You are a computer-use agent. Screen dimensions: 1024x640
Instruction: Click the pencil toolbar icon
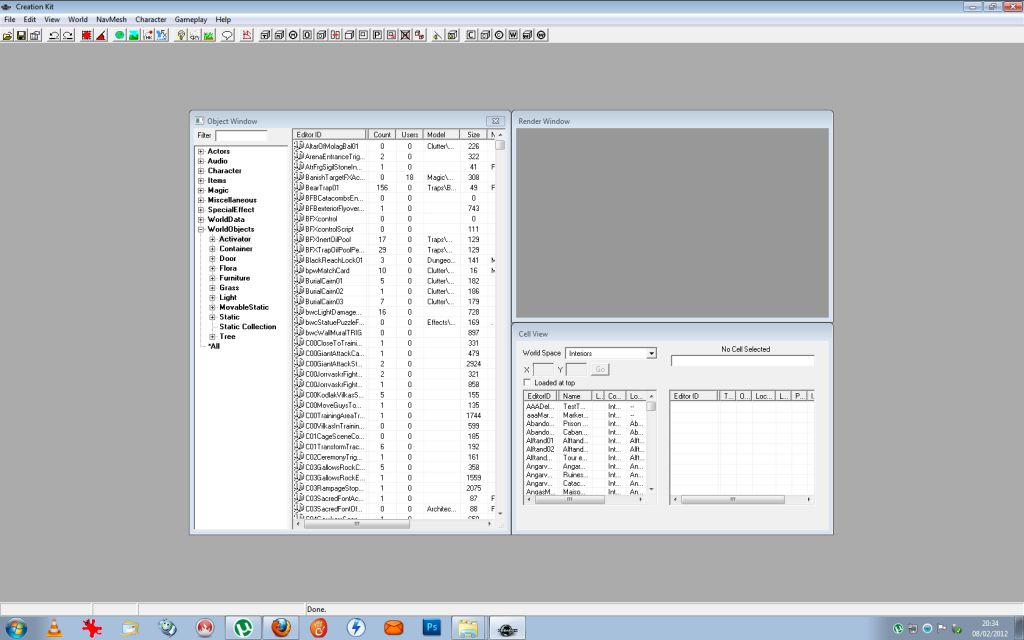438,35
